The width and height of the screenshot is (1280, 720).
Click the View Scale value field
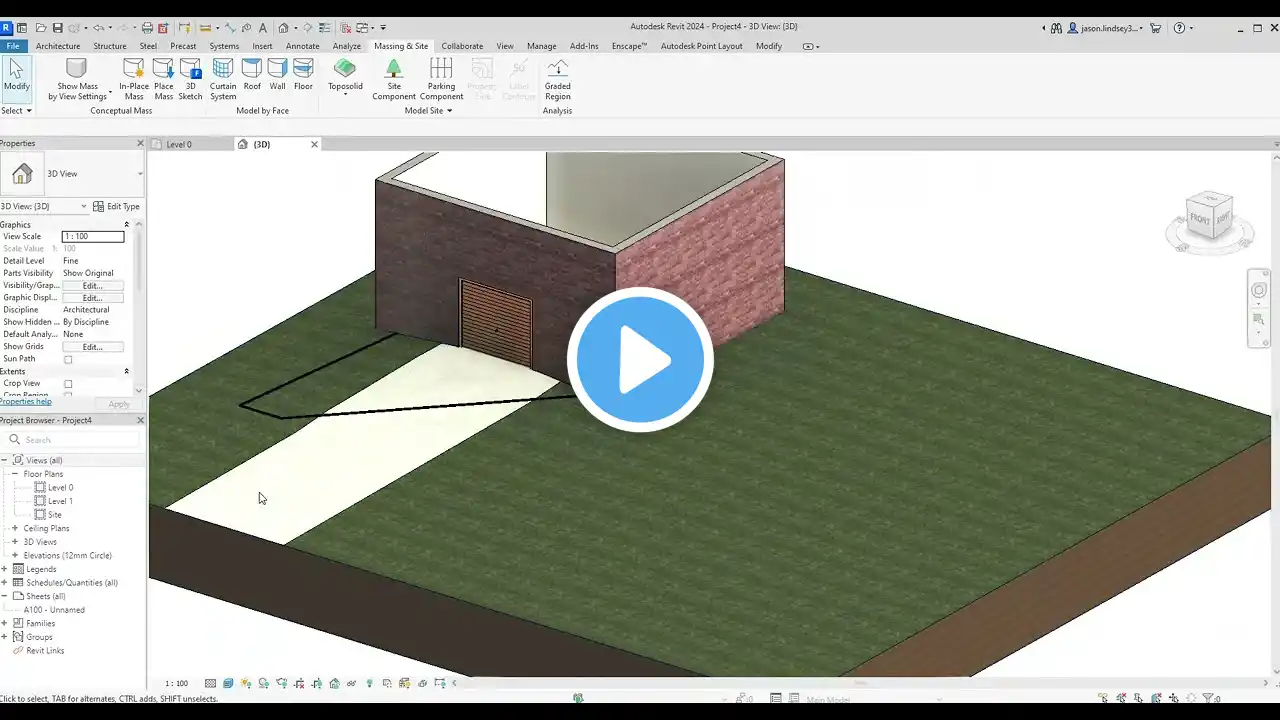[93, 236]
